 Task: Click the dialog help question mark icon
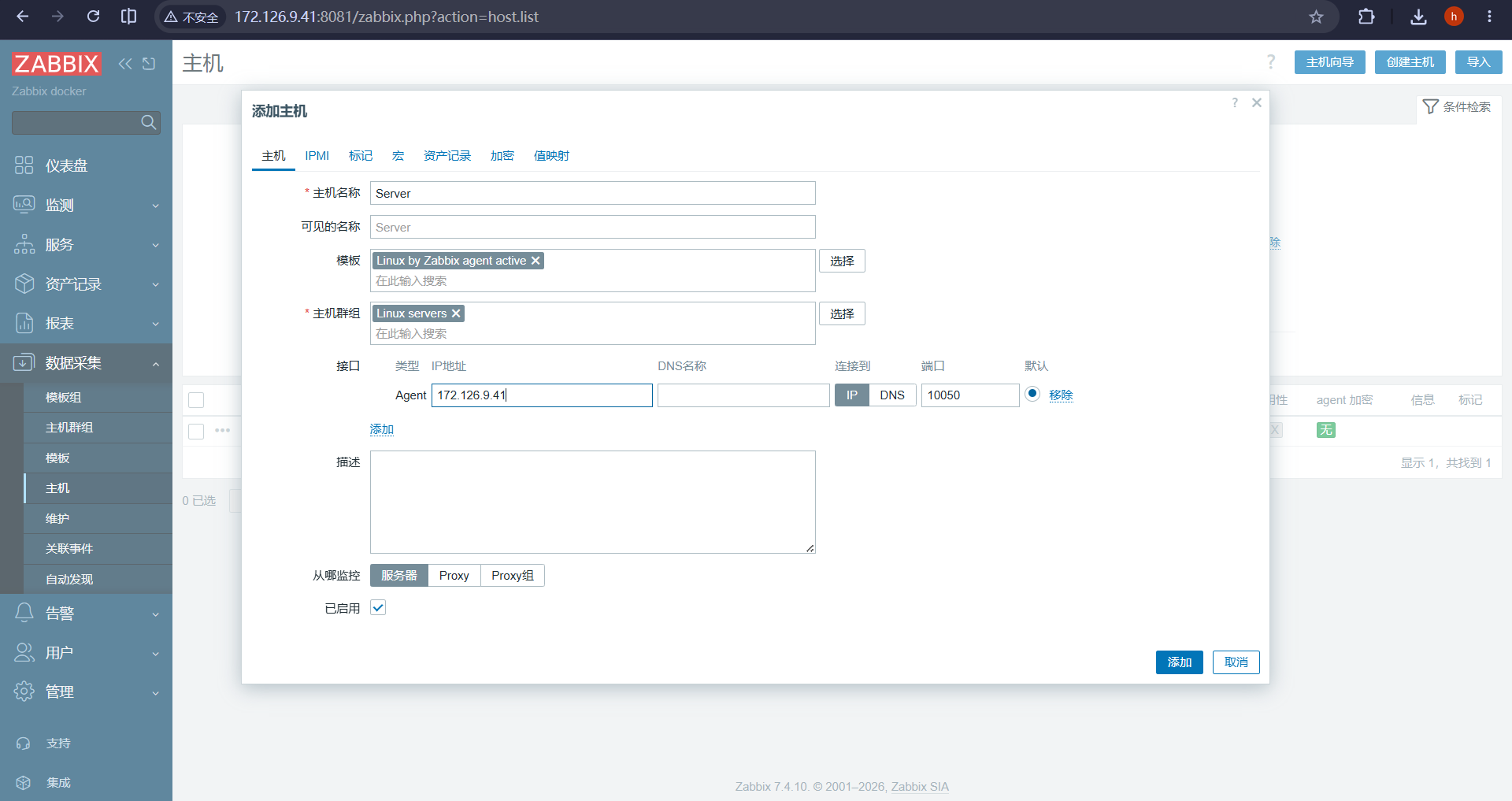[x=1235, y=102]
